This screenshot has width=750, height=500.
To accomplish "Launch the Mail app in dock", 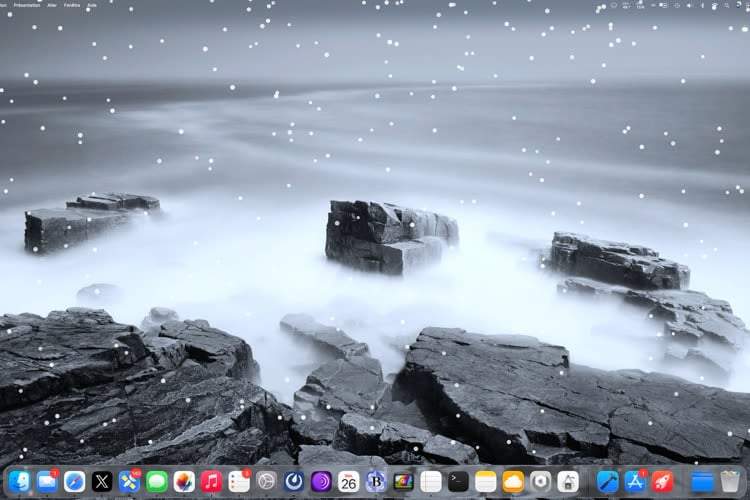I will tap(46, 481).
